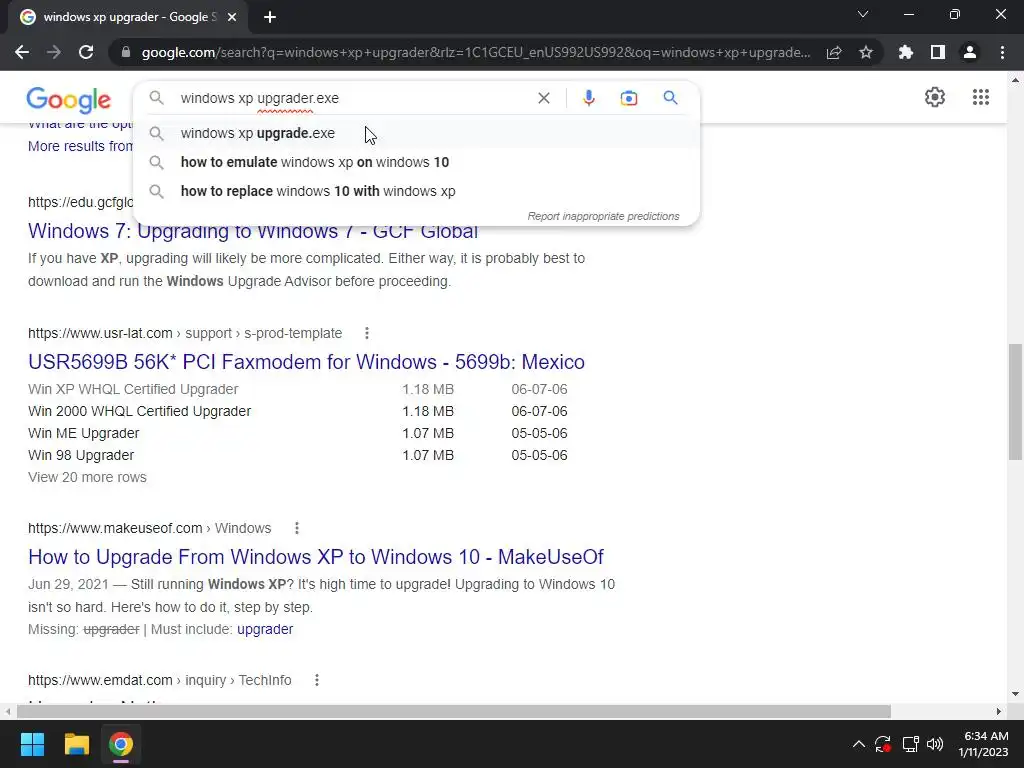Click the Google logo

(69, 100)
